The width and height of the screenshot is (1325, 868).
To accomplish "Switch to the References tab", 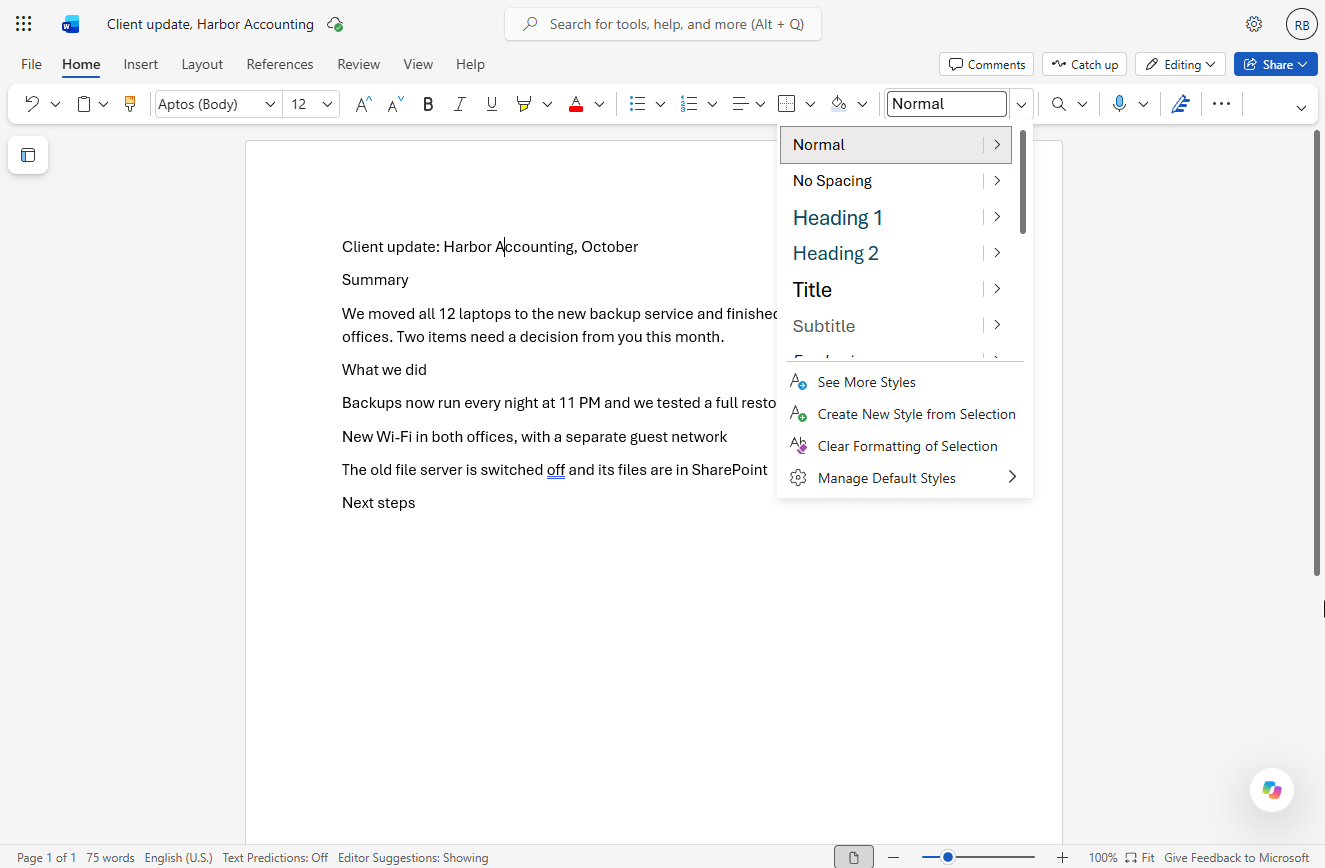I will coord(280,64).
